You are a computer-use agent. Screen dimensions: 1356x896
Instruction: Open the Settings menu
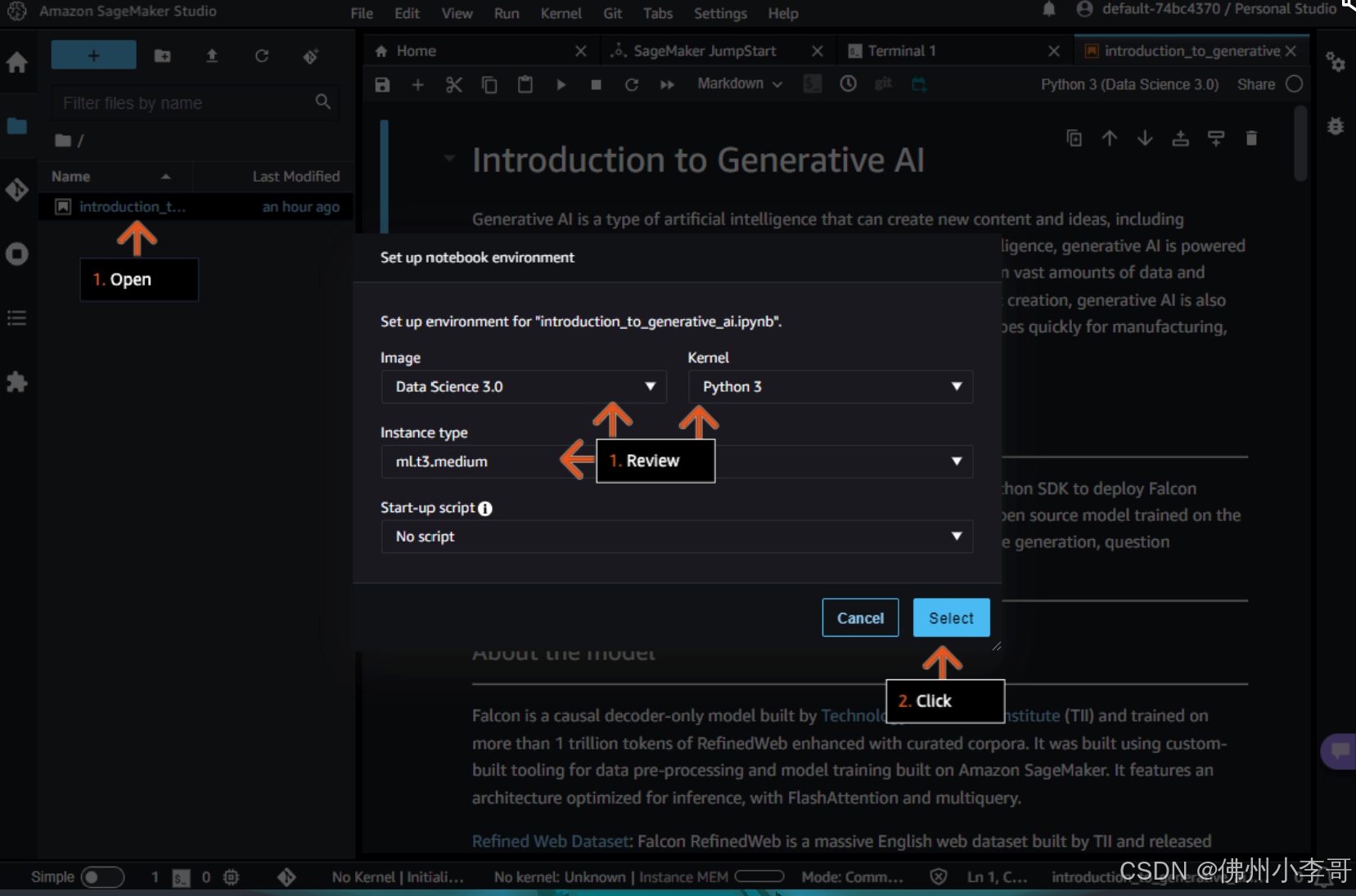(720, 13)
